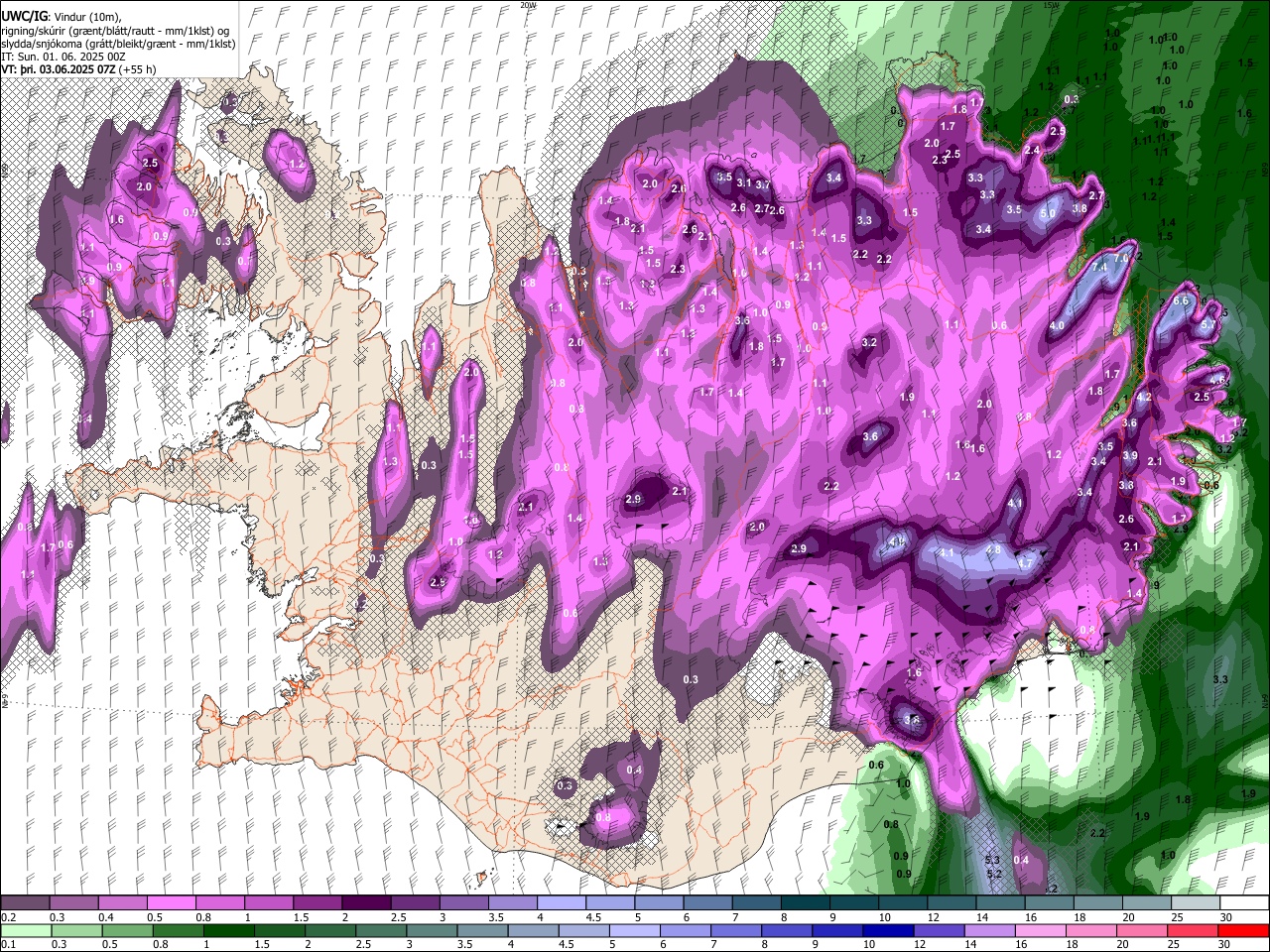Click the 5.7 precipitation value on the map
Screen dimensions: 1270x952
click(1207, 324)
